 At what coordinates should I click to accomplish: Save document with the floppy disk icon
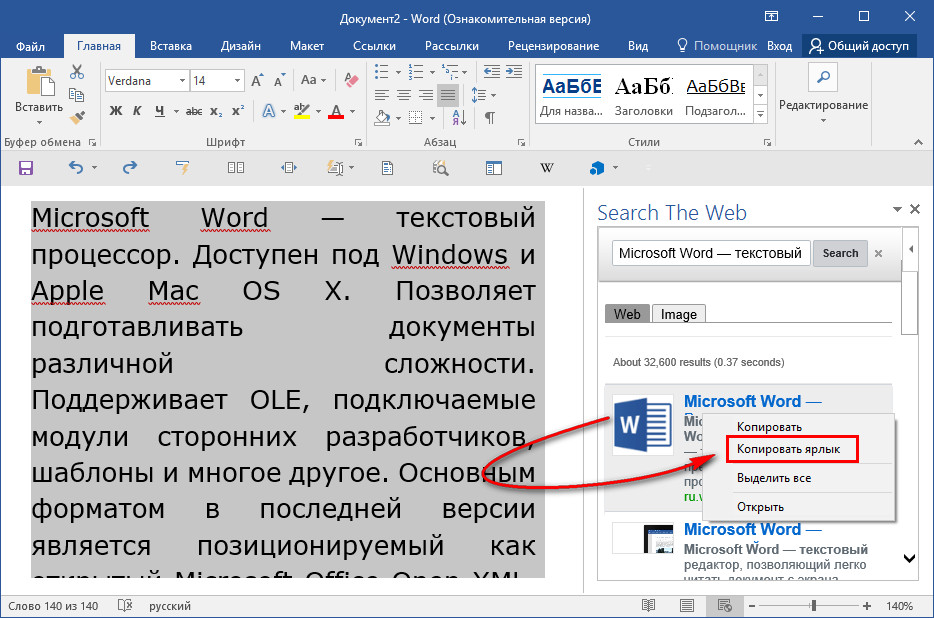pos(26,168)
